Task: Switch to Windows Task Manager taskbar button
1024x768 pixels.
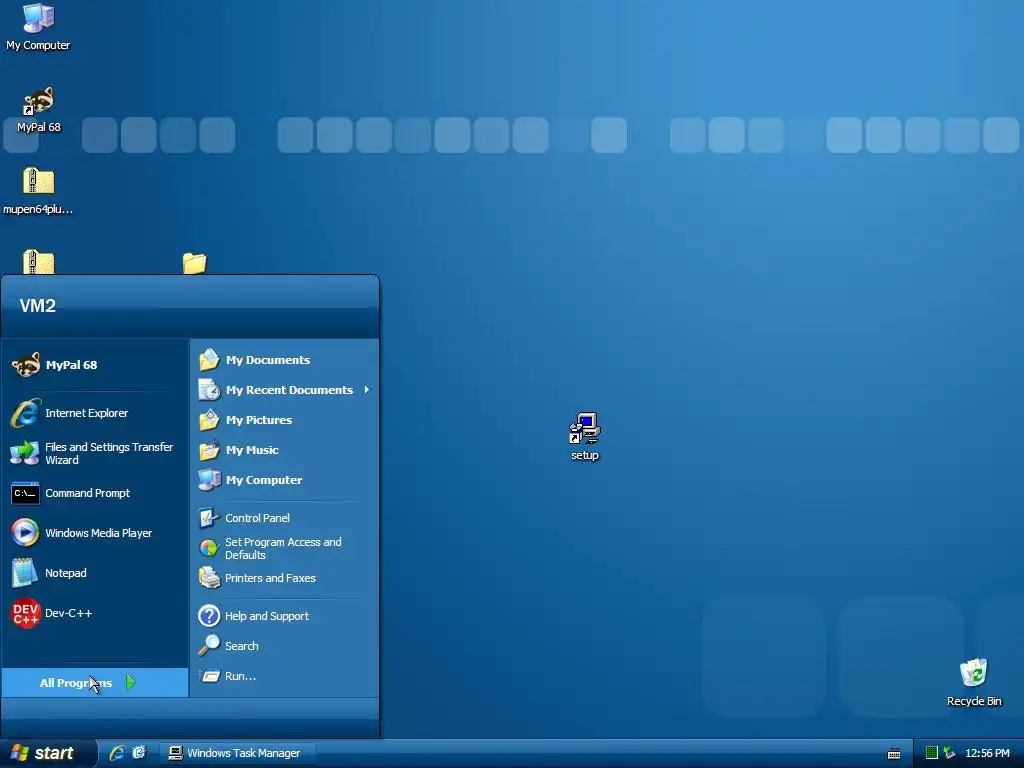Action: pyautogui.click(x=239, y=753)
